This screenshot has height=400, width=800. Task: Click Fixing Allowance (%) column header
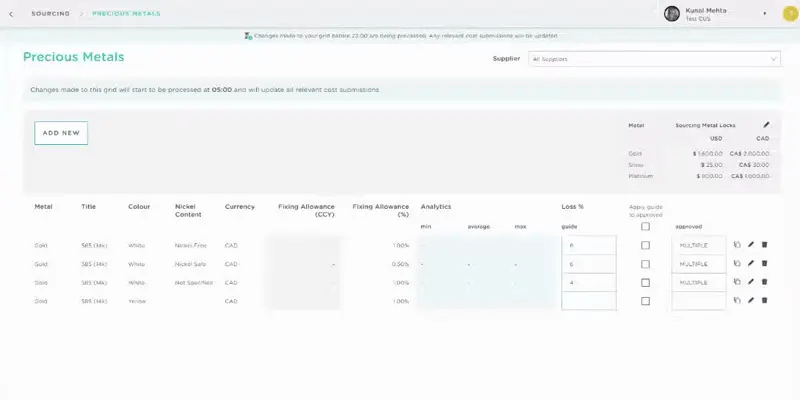[381, 211]
